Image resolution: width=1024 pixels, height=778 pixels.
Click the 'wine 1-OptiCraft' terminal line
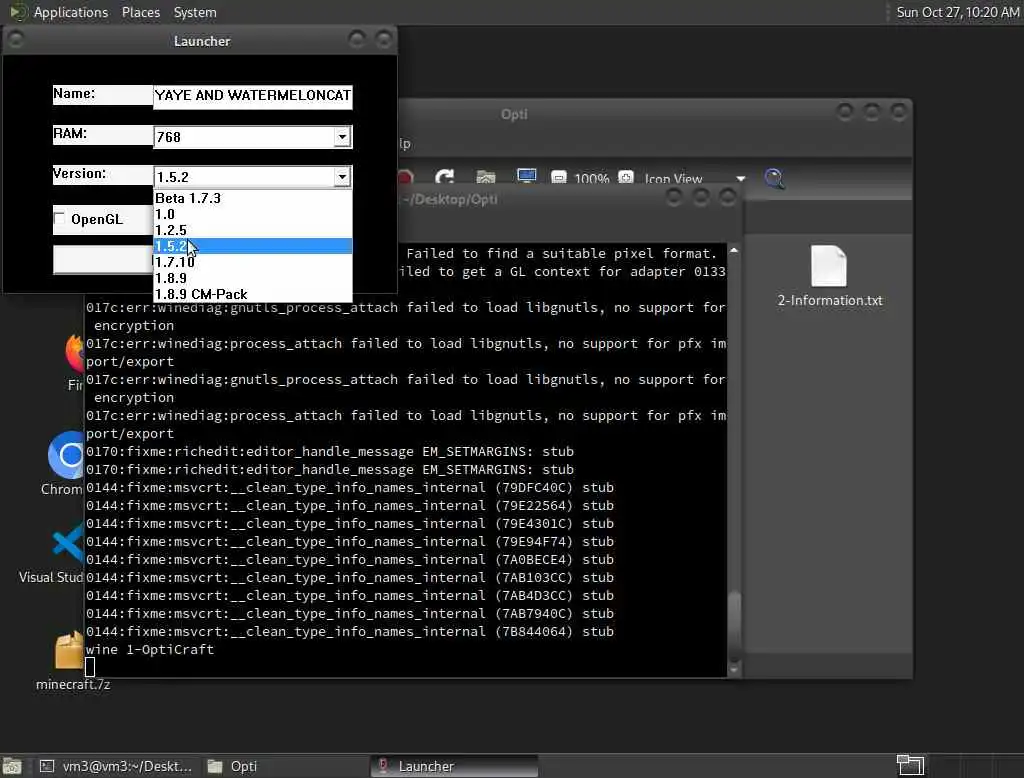tap(150, 649)
